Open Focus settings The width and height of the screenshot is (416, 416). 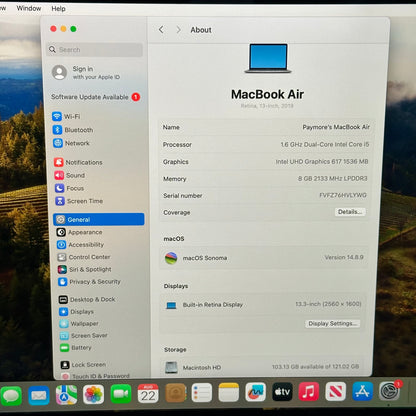pos(69,188)
